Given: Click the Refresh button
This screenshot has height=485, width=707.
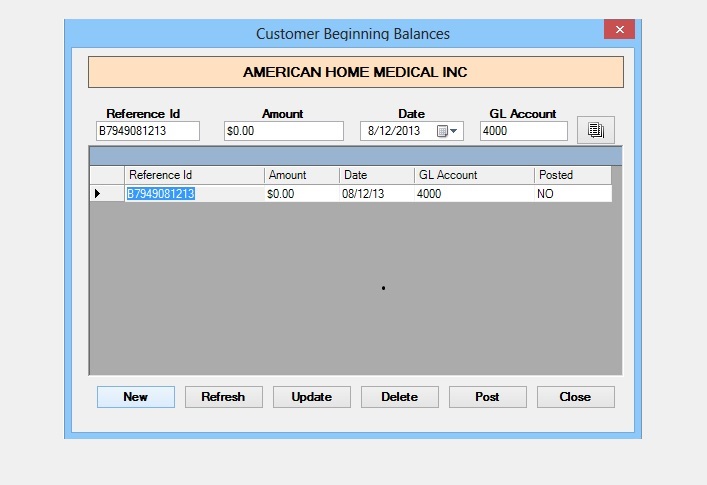Looking at the screenshot, I should (x=224, y=397).
